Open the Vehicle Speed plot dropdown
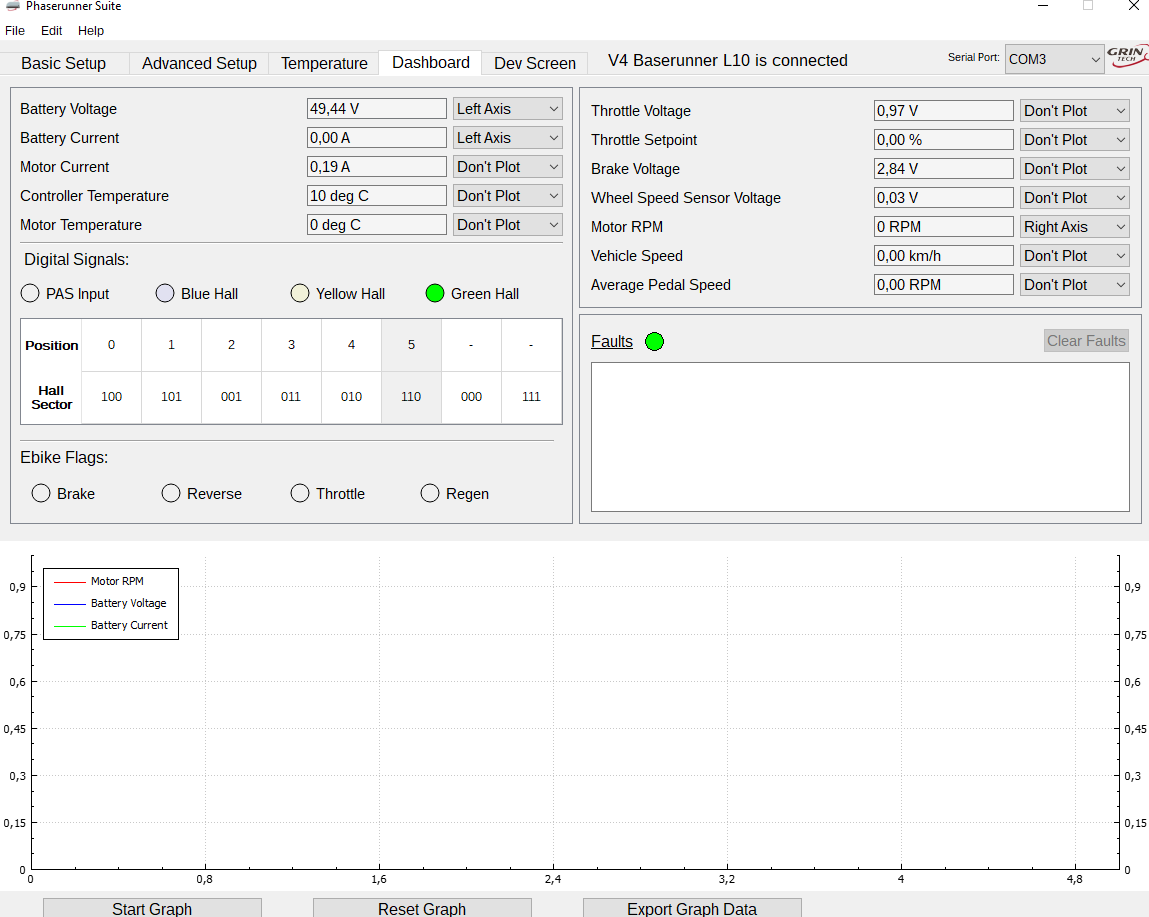This screenshot has width=1149, height=917. pyautogui.click(x=1074, y=255)
